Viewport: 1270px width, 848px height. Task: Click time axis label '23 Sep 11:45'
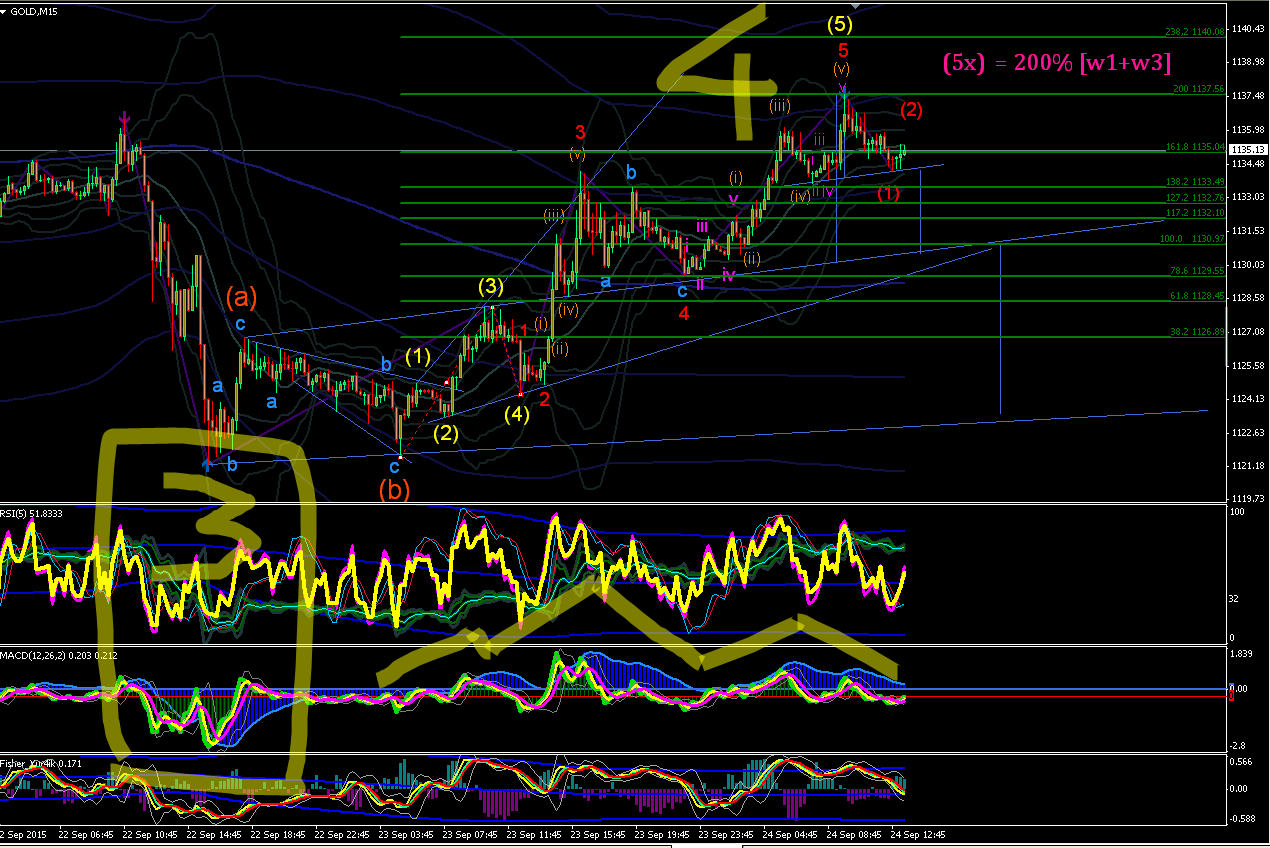(534, 834)
